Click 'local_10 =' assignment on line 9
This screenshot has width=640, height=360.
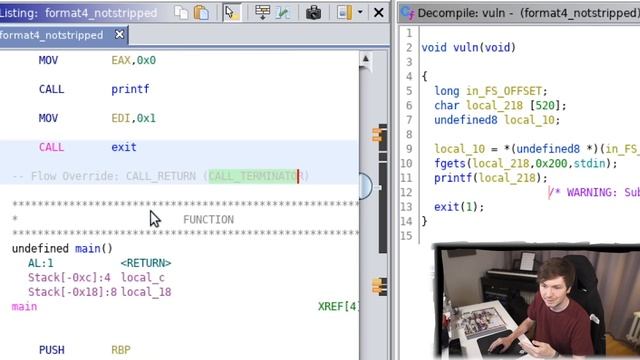pos(466,149)
